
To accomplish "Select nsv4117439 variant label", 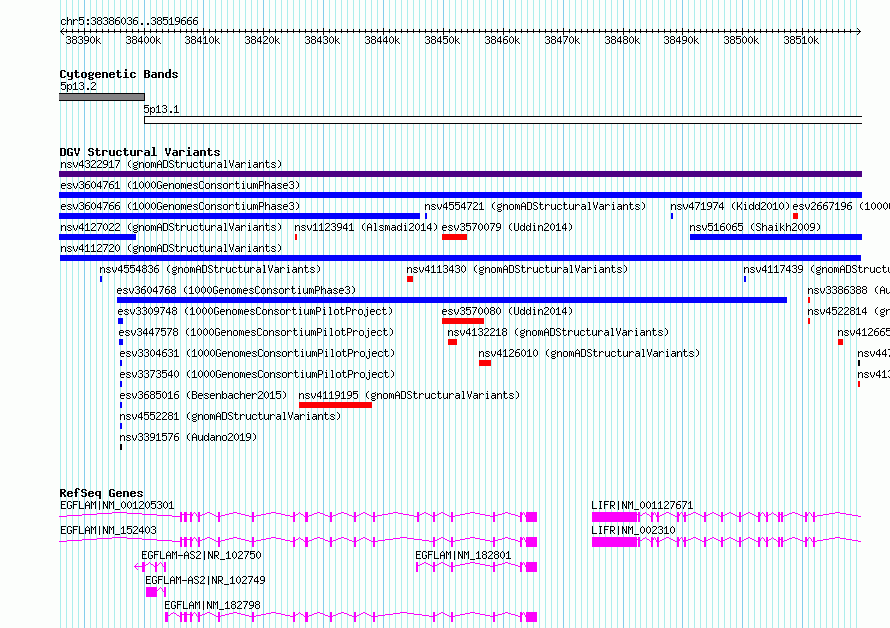I will click(x=816, y=270).
